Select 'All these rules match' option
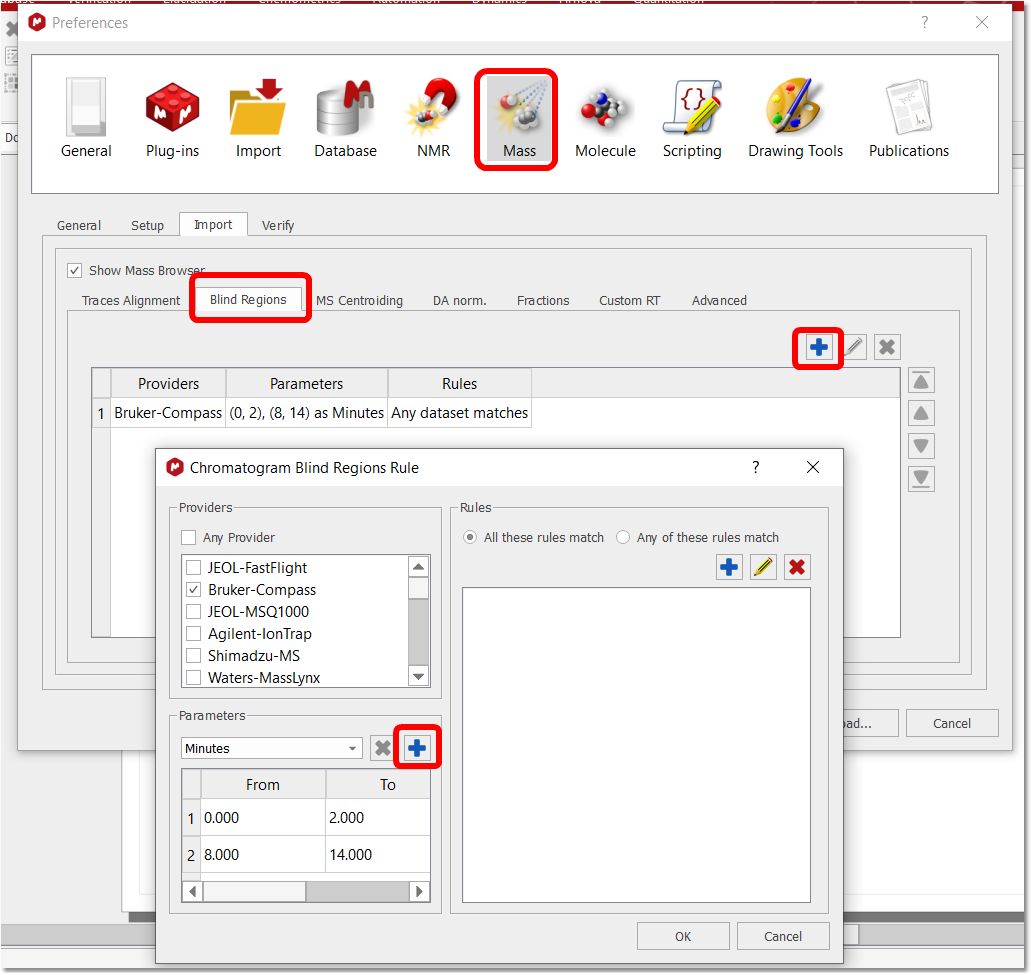 click(x=470, y=538)
